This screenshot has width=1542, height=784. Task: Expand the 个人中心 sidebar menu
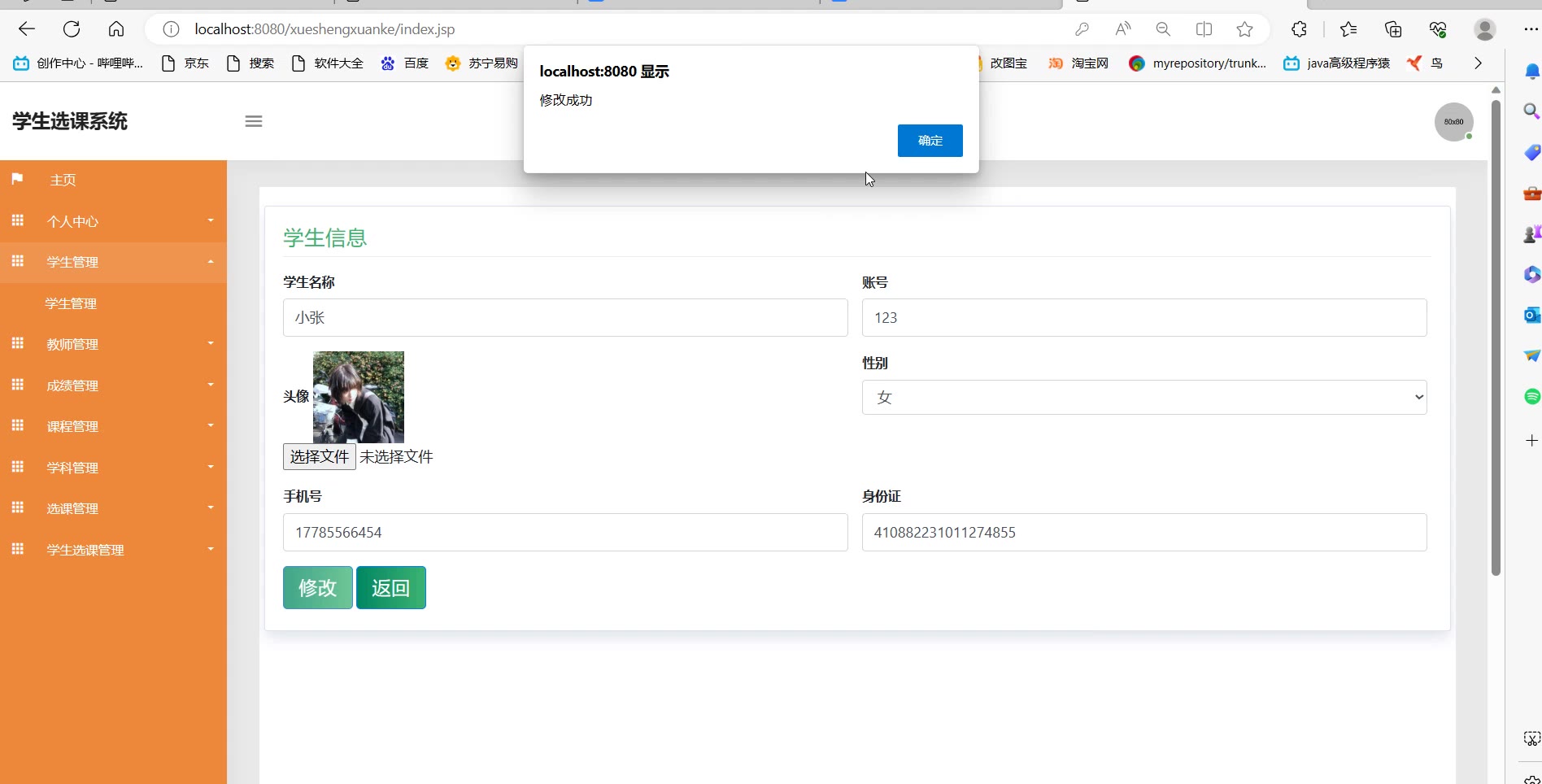pos(114,221)
